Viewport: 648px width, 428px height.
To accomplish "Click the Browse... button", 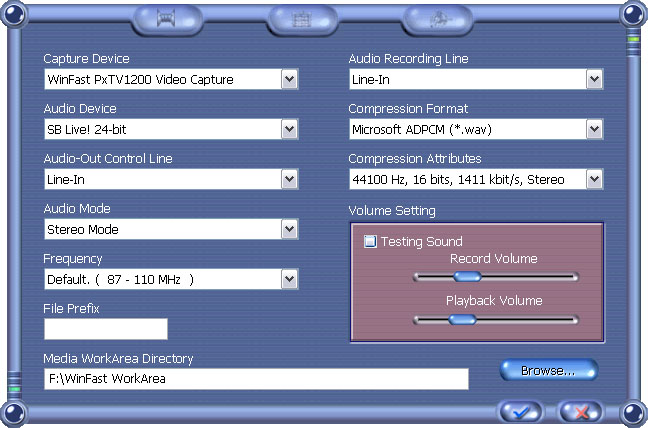I will (549, 370).
